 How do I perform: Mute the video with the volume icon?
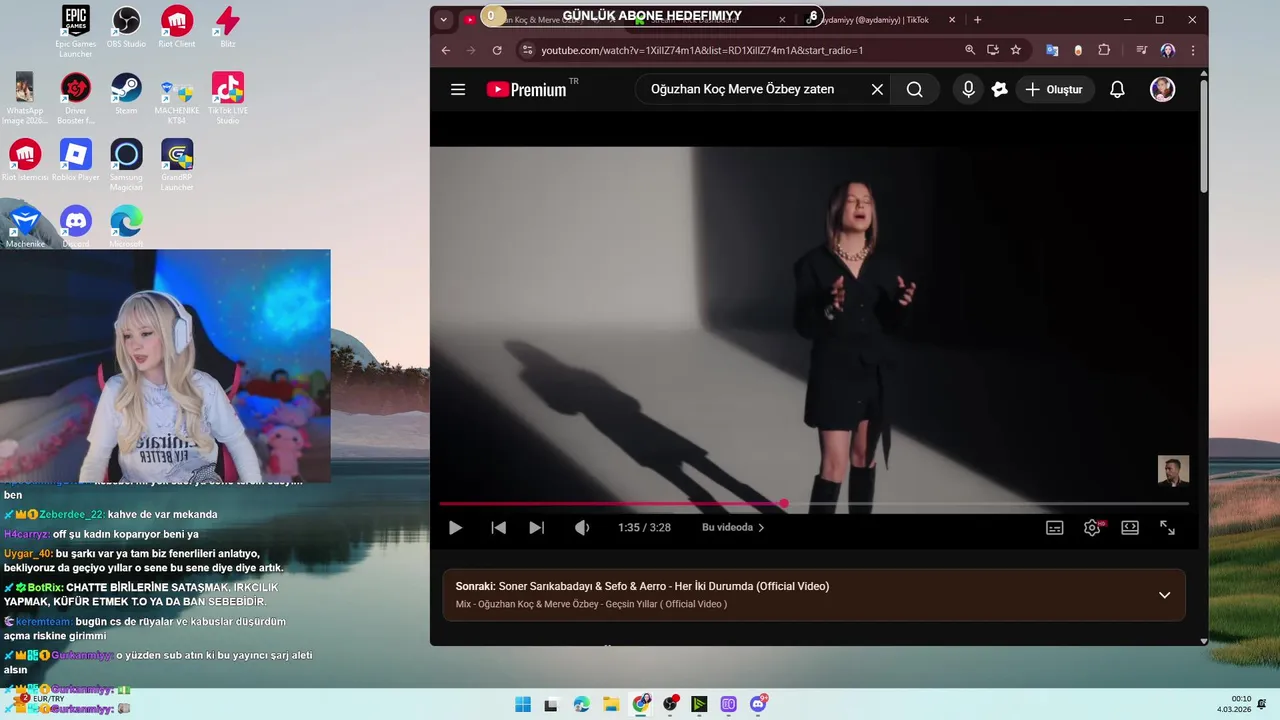581,527
